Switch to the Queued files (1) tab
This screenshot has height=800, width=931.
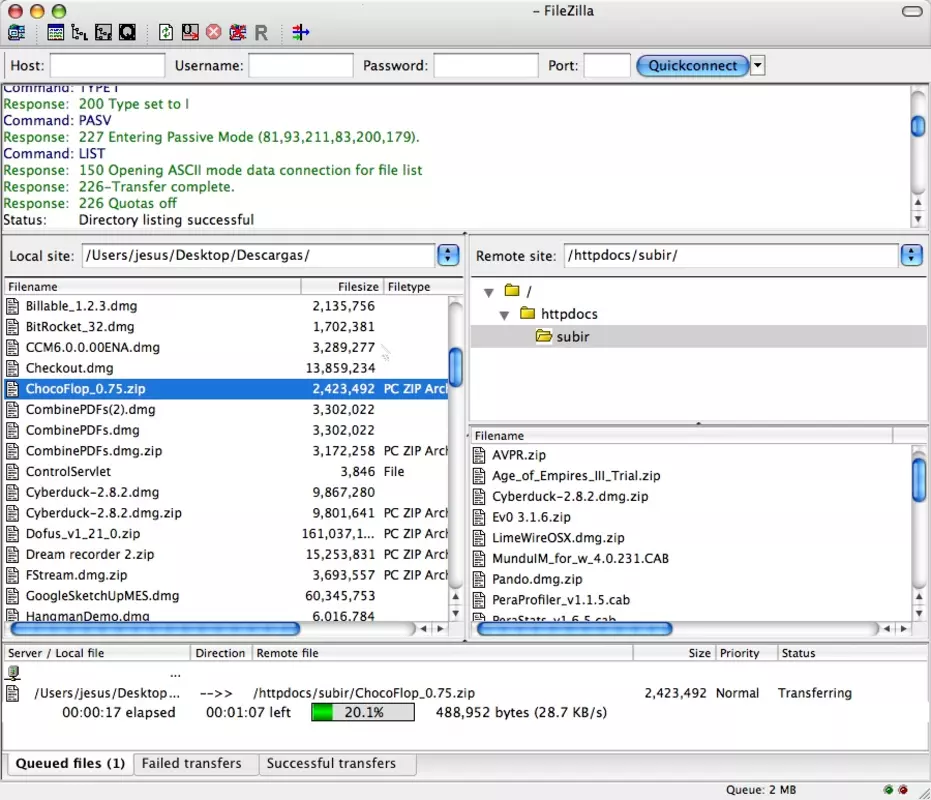pos(70,763)
